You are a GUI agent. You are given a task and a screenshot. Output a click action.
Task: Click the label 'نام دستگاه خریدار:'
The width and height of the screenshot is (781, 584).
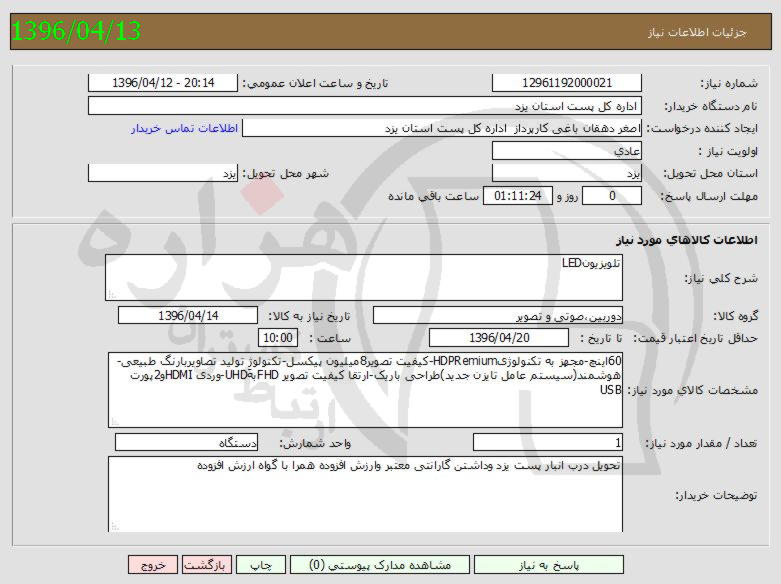(711, 106)
